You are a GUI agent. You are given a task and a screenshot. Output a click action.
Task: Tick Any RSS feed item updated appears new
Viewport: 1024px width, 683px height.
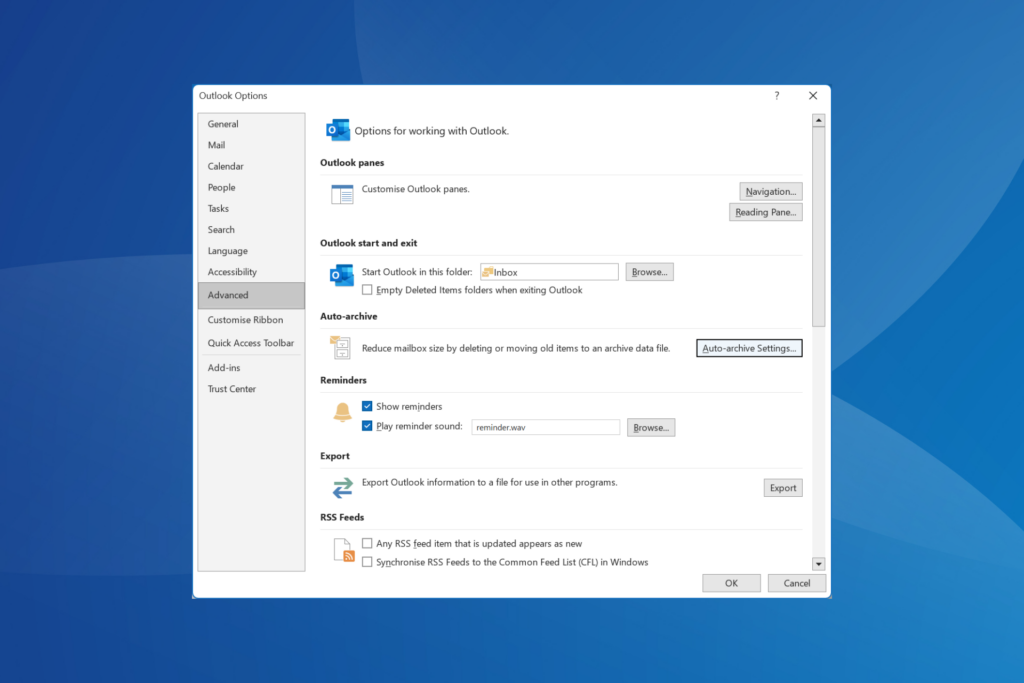(x=367, y=544)
